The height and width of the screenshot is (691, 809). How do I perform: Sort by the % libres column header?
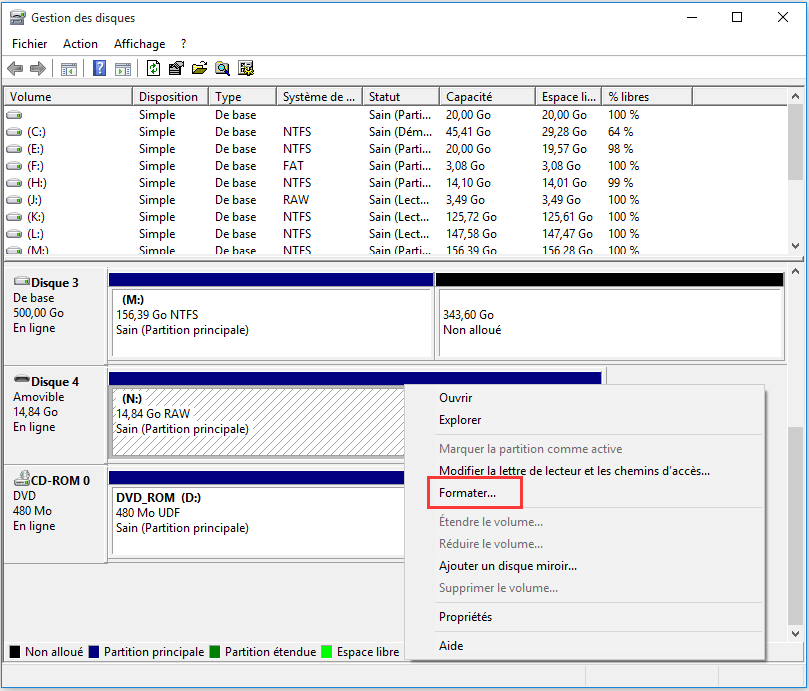pyautogui.click(x=647, y=97)
